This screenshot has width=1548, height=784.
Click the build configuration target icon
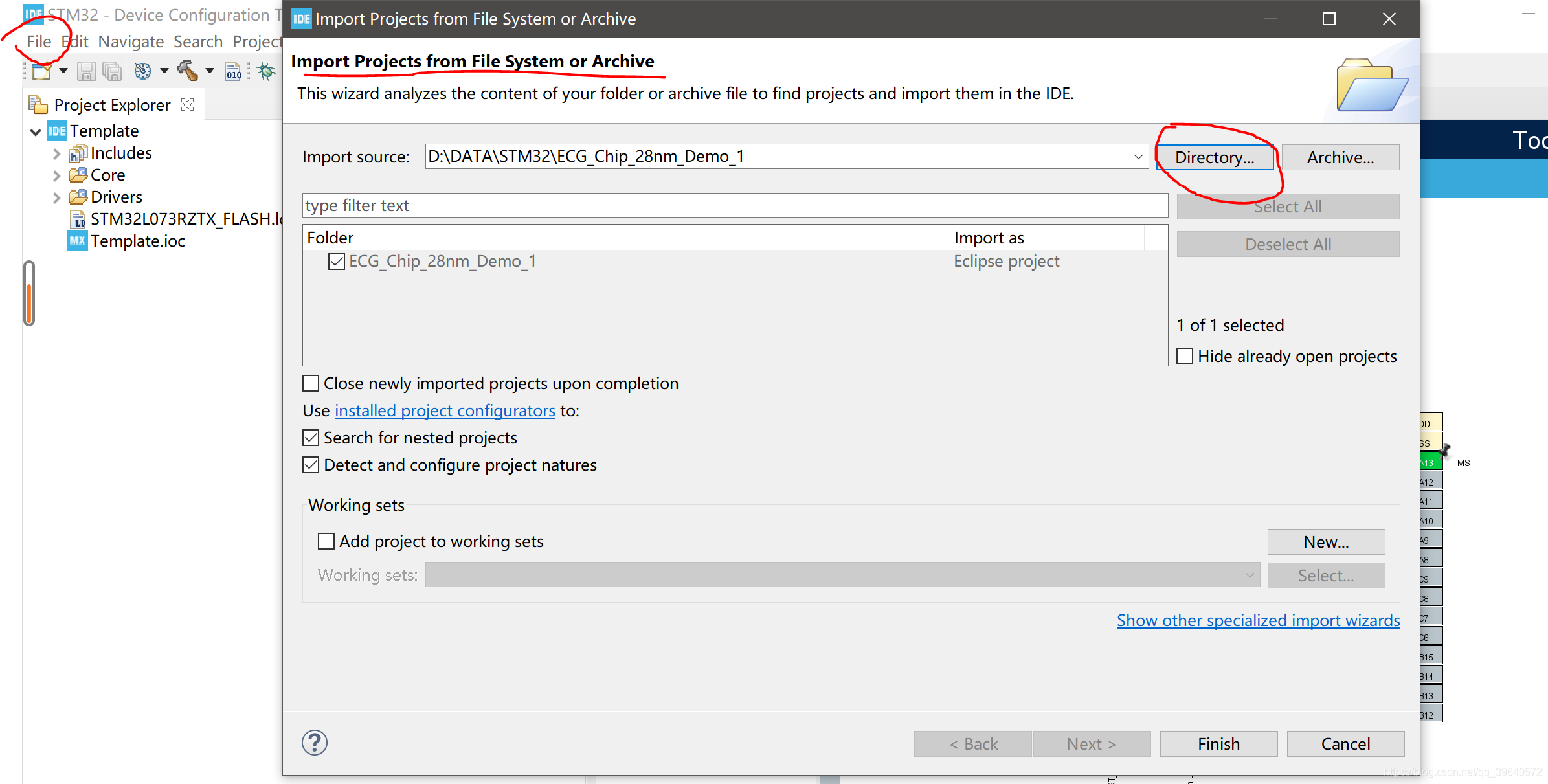pos(142,71)
